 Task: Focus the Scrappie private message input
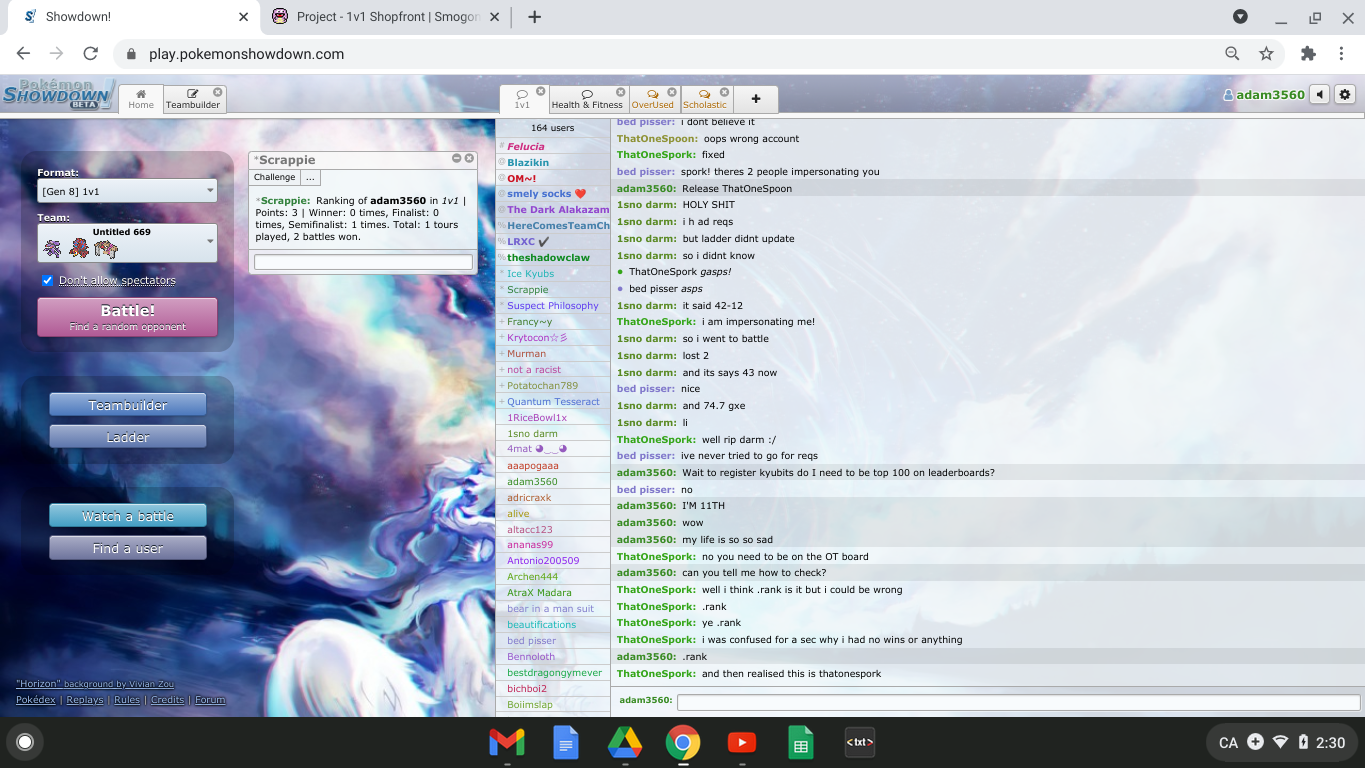click(x=363, y=262)
